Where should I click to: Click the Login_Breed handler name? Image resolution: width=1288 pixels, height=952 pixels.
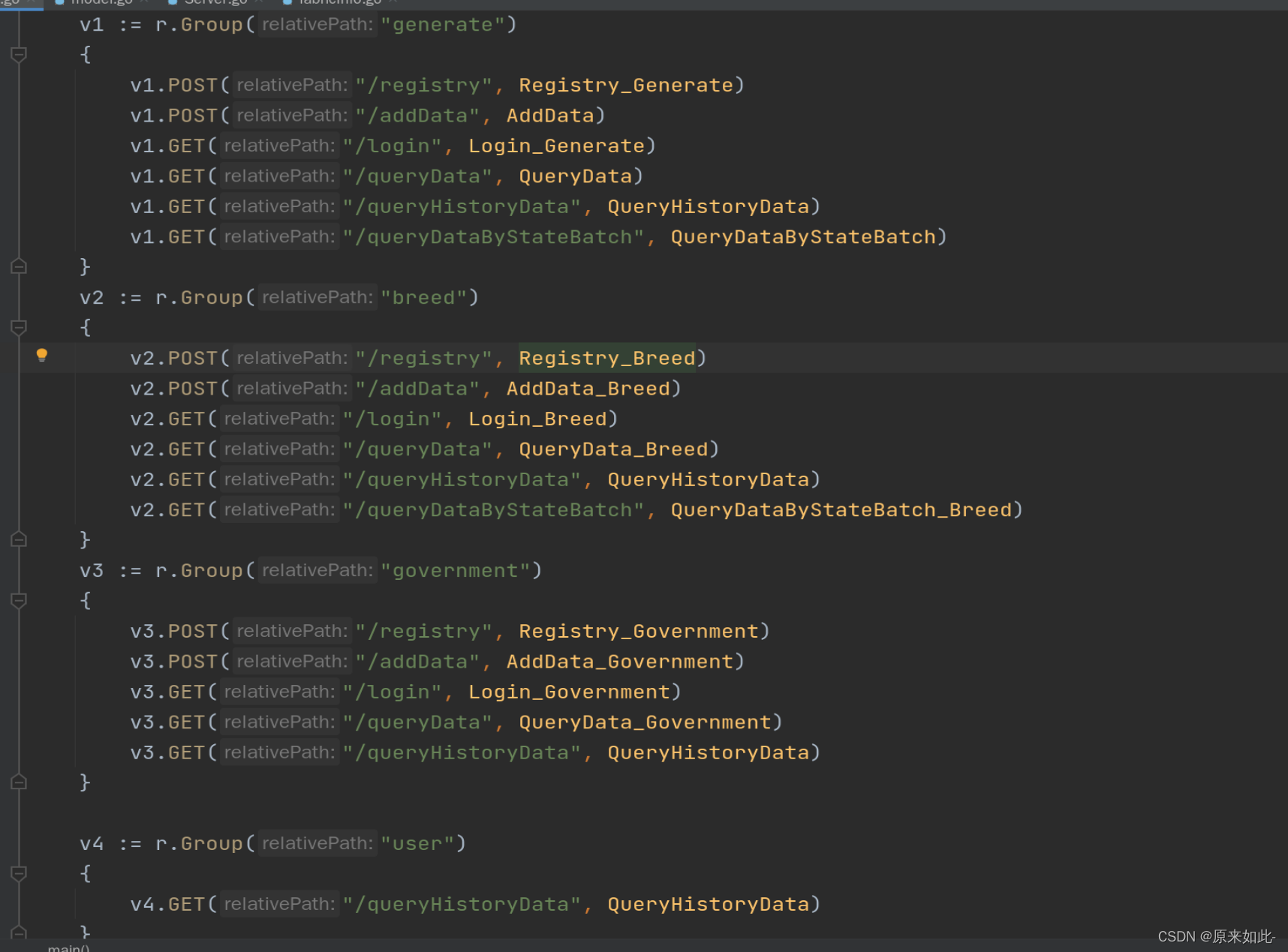coord(537,419)
